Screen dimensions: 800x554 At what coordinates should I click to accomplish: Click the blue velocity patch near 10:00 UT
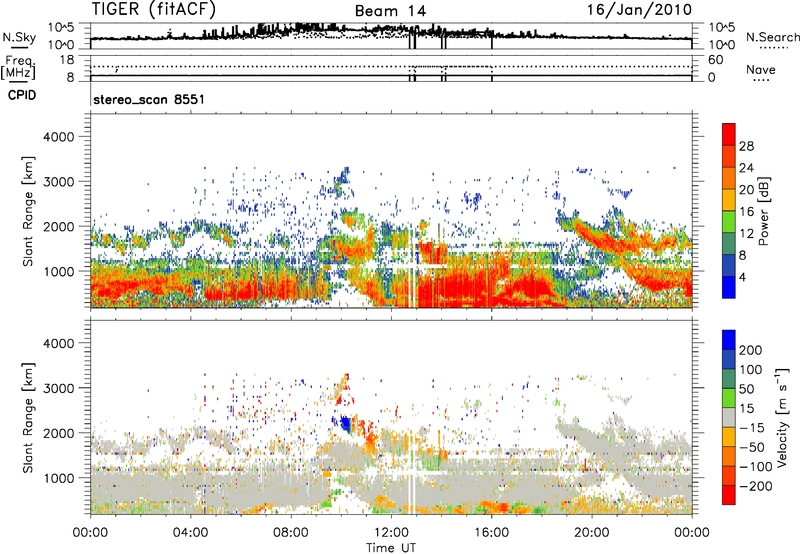pos(345,423)
